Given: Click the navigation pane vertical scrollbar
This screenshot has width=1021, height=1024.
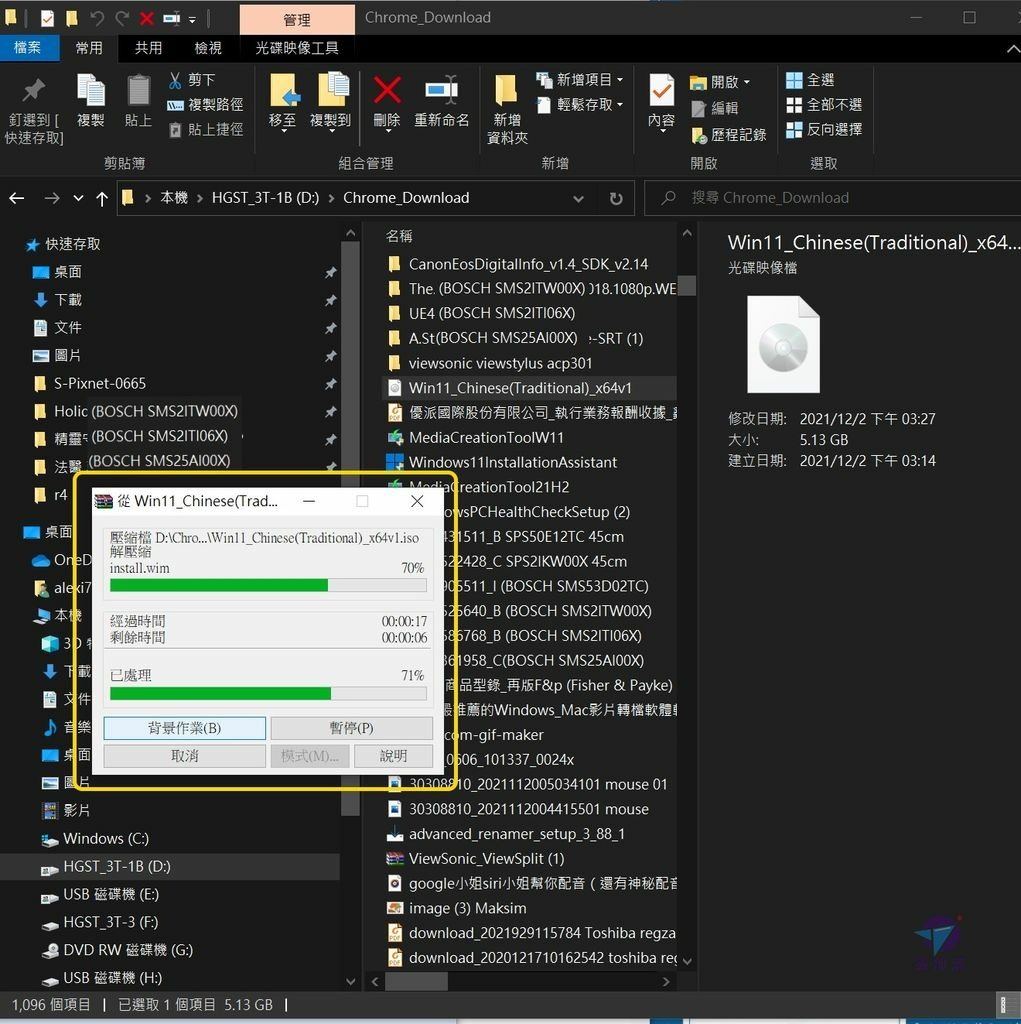Looking at the screenshot, I should (350, 529).
